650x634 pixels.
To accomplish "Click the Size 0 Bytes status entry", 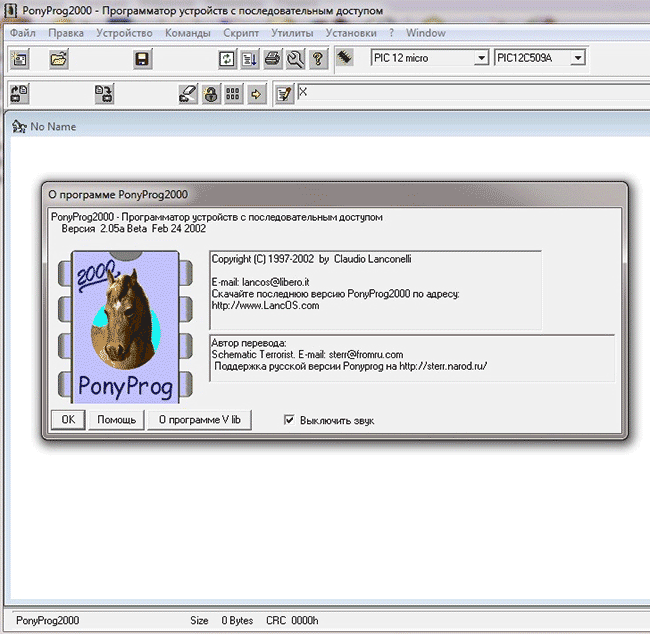I will [x=221, y=620].
